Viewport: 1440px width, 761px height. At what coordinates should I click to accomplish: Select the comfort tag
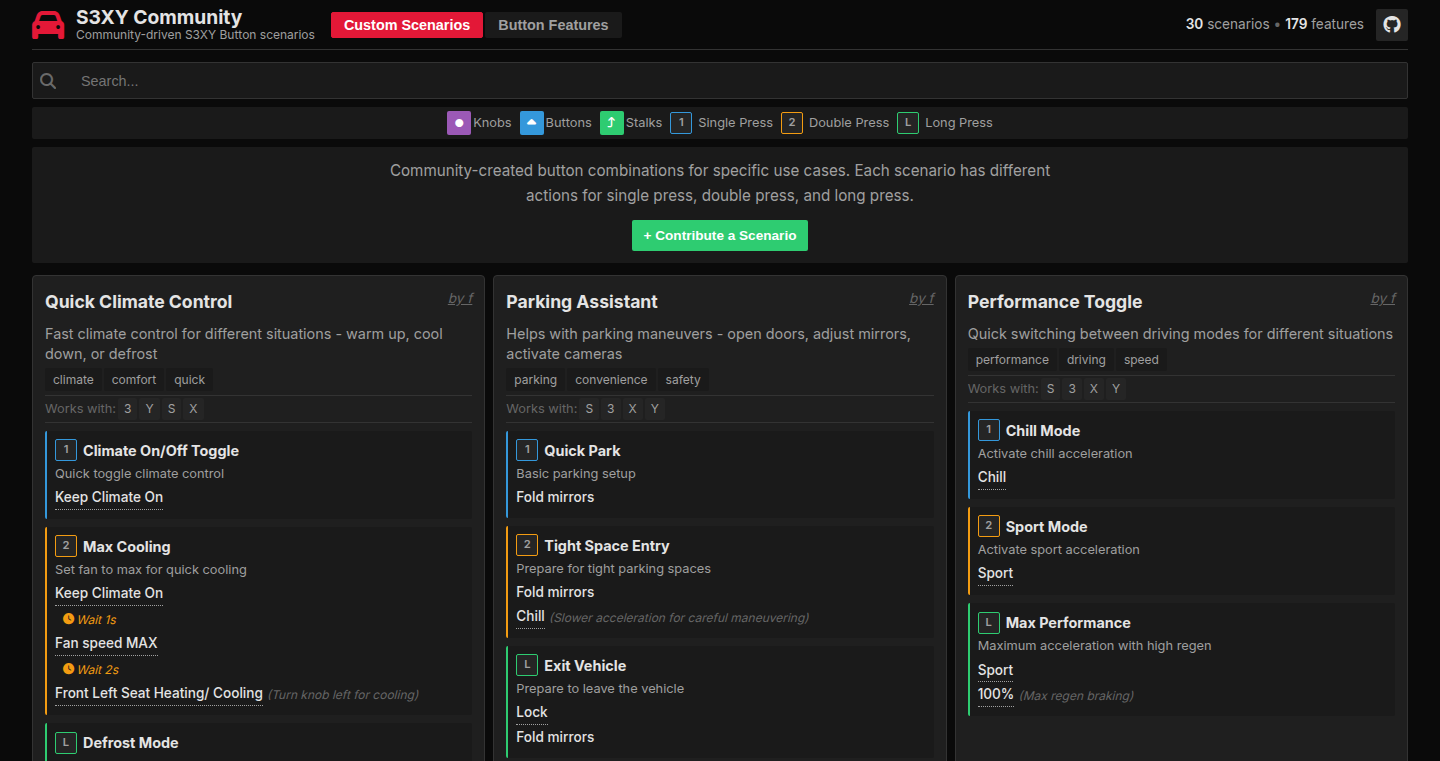coord(134,380)
